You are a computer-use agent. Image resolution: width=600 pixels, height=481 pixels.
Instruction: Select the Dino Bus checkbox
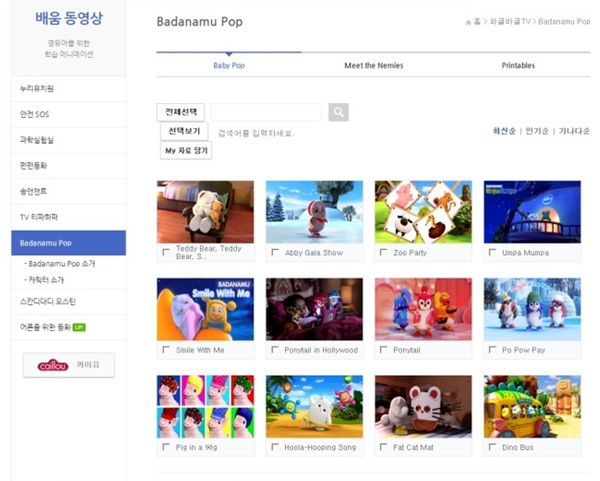[492, 447]
